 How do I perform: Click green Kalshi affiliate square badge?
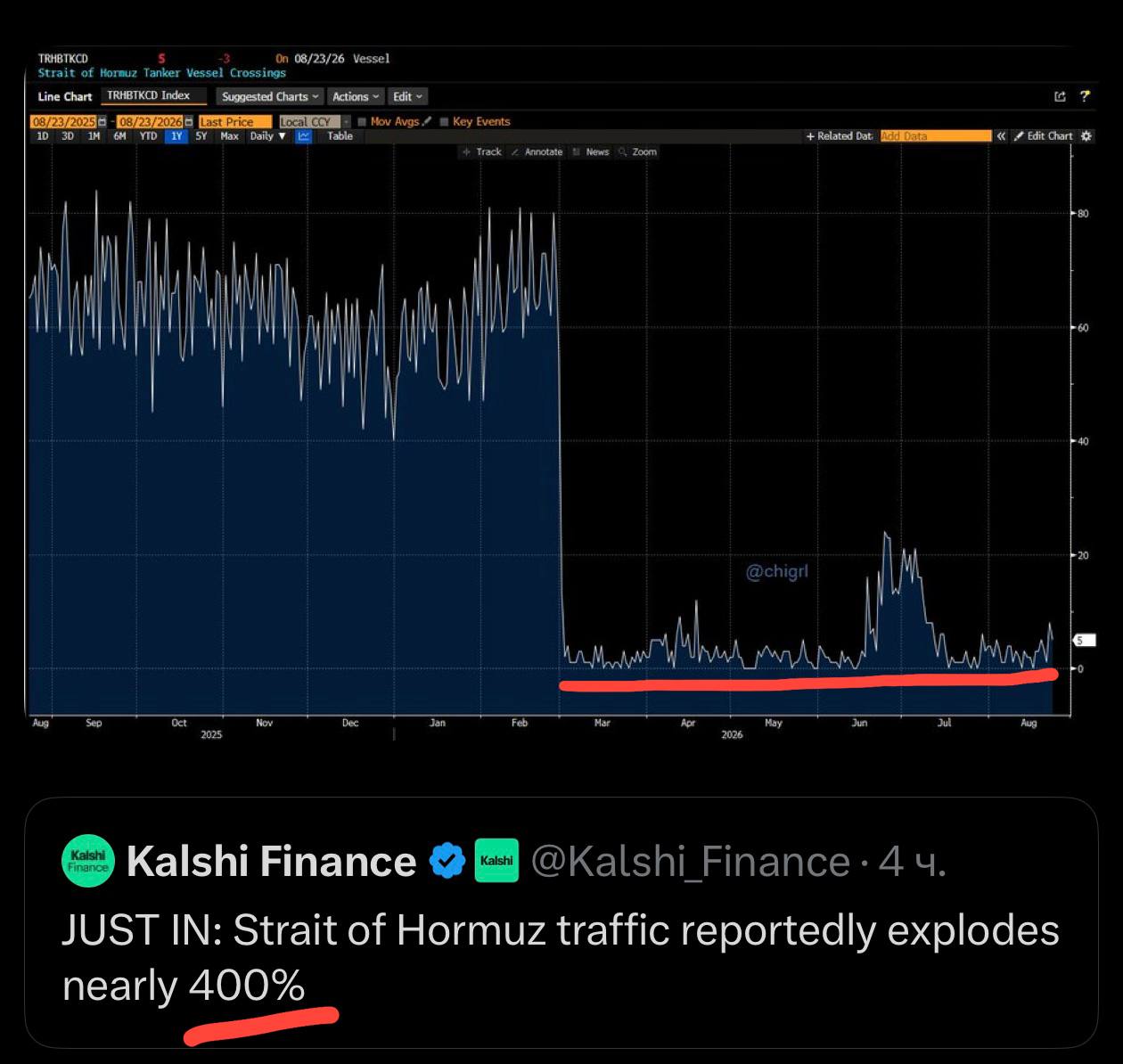(x=496, y=861)
